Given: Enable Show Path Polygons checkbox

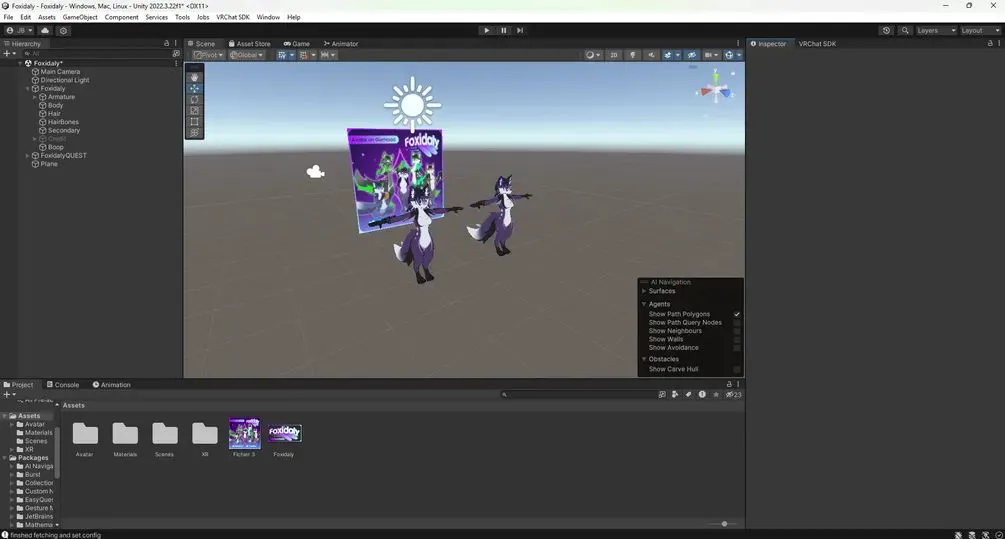Looking at the screenshot, I should pos(737,314).
